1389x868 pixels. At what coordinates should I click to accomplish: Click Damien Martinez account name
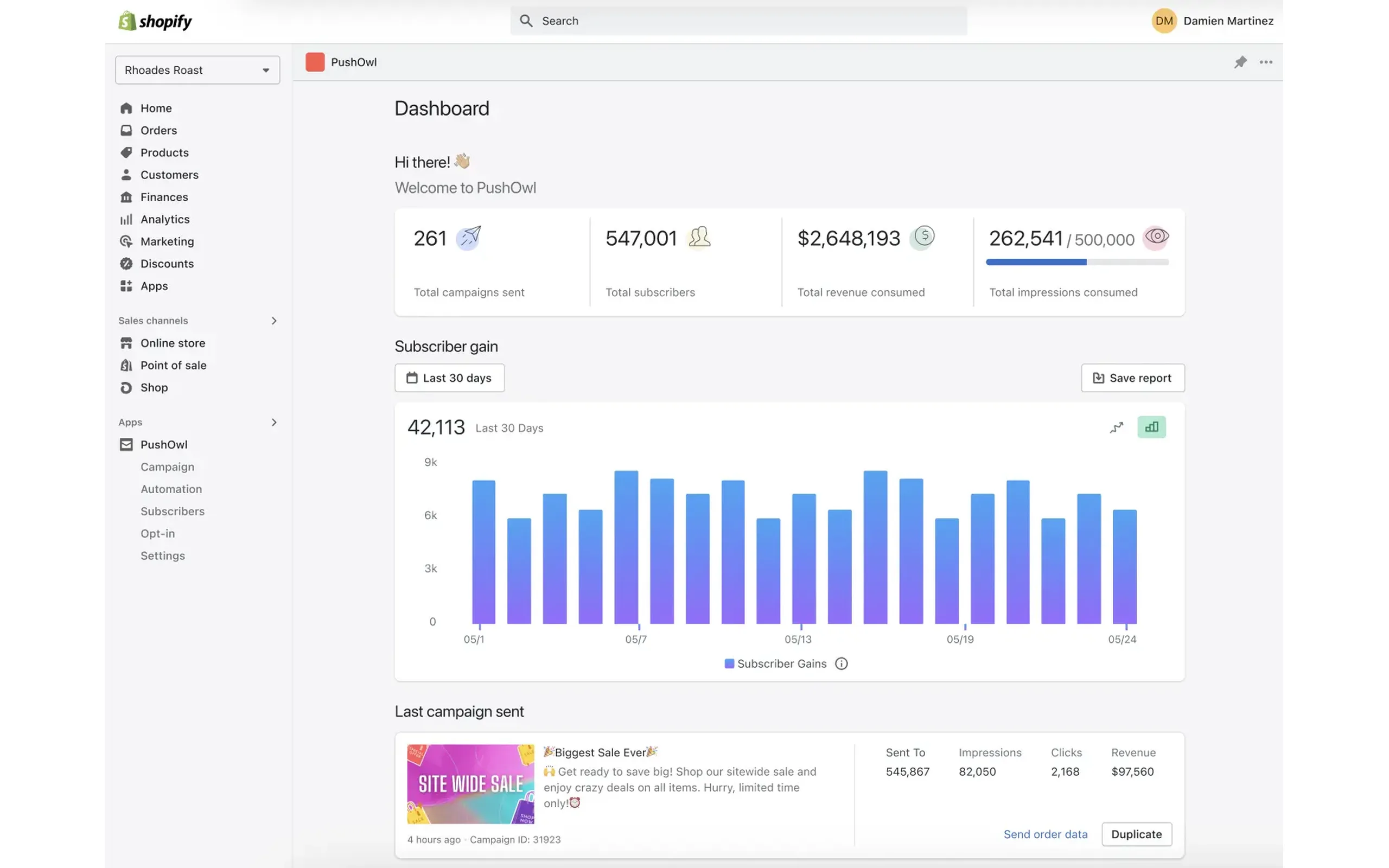[x=1228, y=21]
